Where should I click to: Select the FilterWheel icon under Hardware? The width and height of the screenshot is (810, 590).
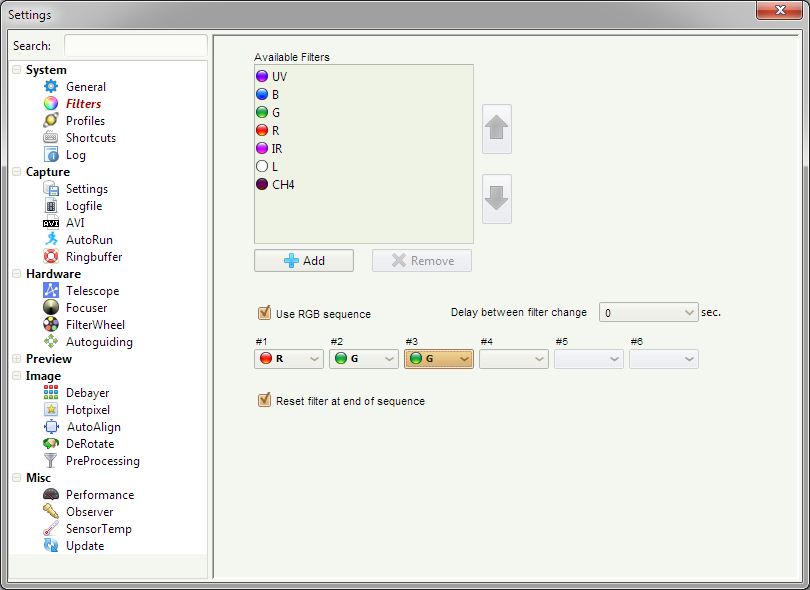(x=51, y=325)
